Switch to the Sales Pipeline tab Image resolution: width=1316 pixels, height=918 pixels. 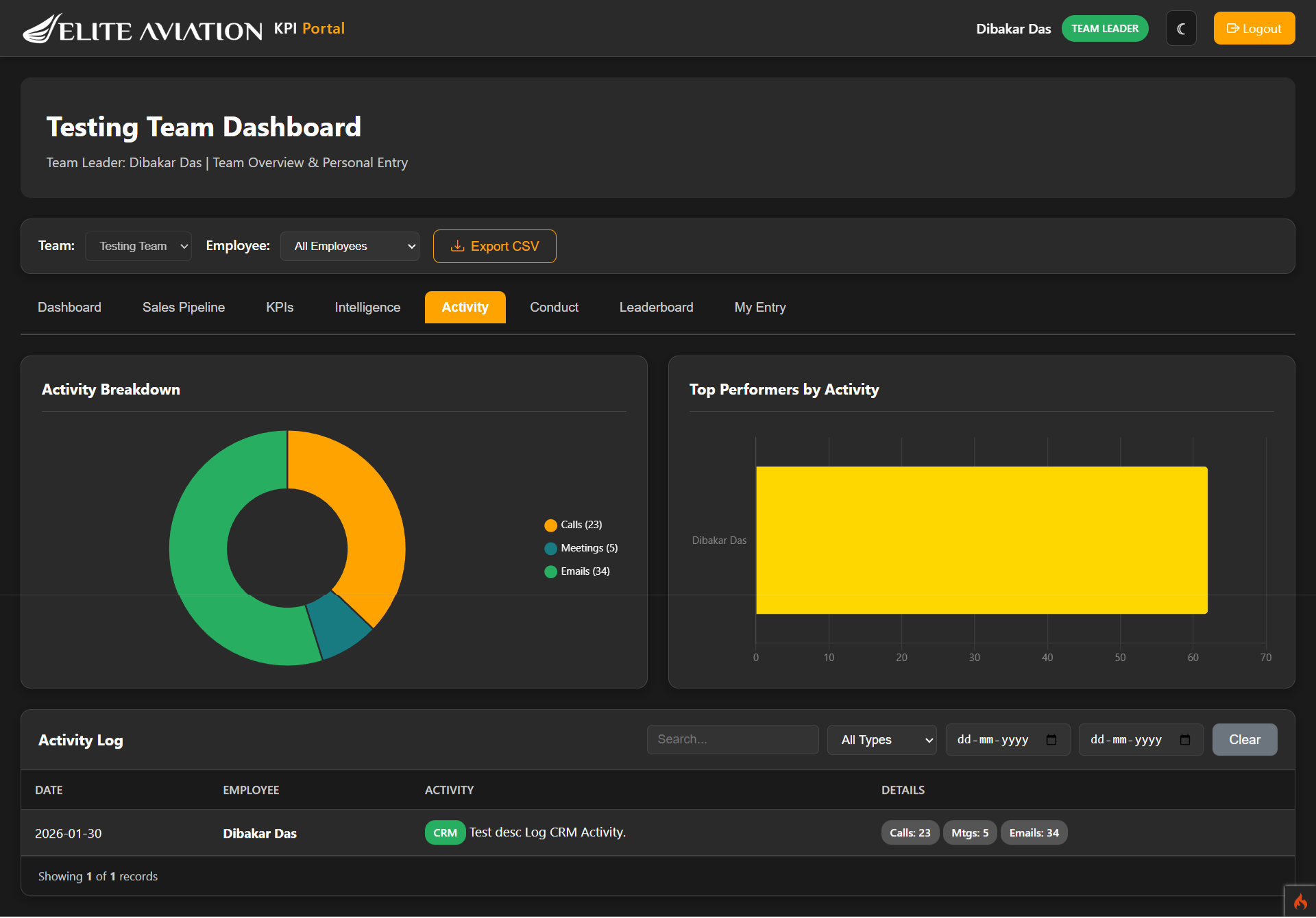pos(184,308)
